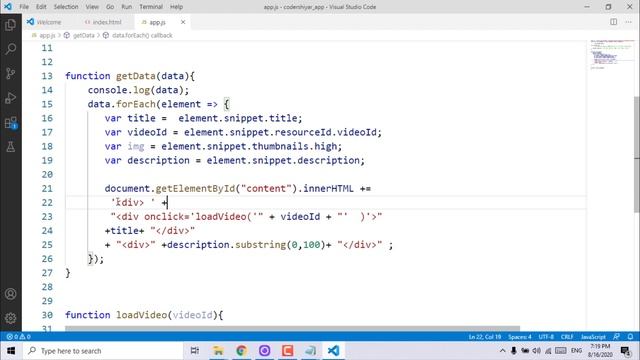Click the feedback icon in status bar
Image resolution: width=640 pixels, height=360 pixels.
(616, 337)
